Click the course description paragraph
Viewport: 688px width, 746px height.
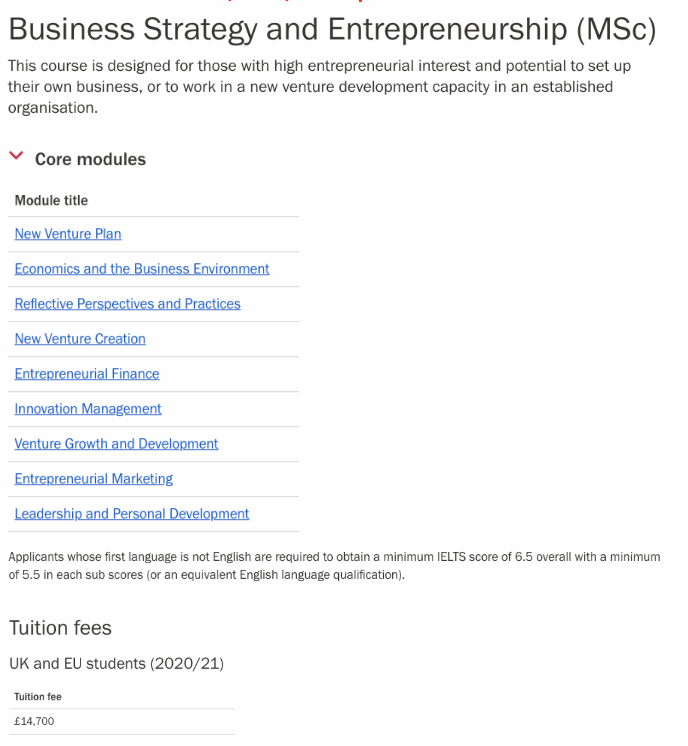[319, 87]
